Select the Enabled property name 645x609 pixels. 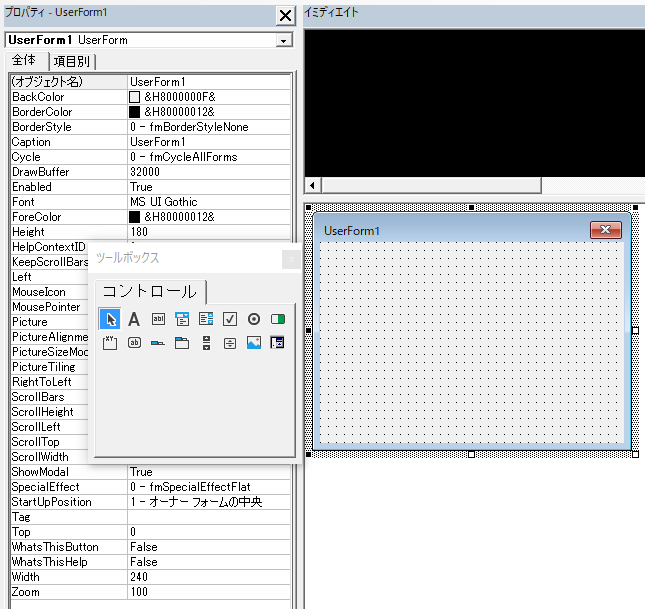coord(32,187)
